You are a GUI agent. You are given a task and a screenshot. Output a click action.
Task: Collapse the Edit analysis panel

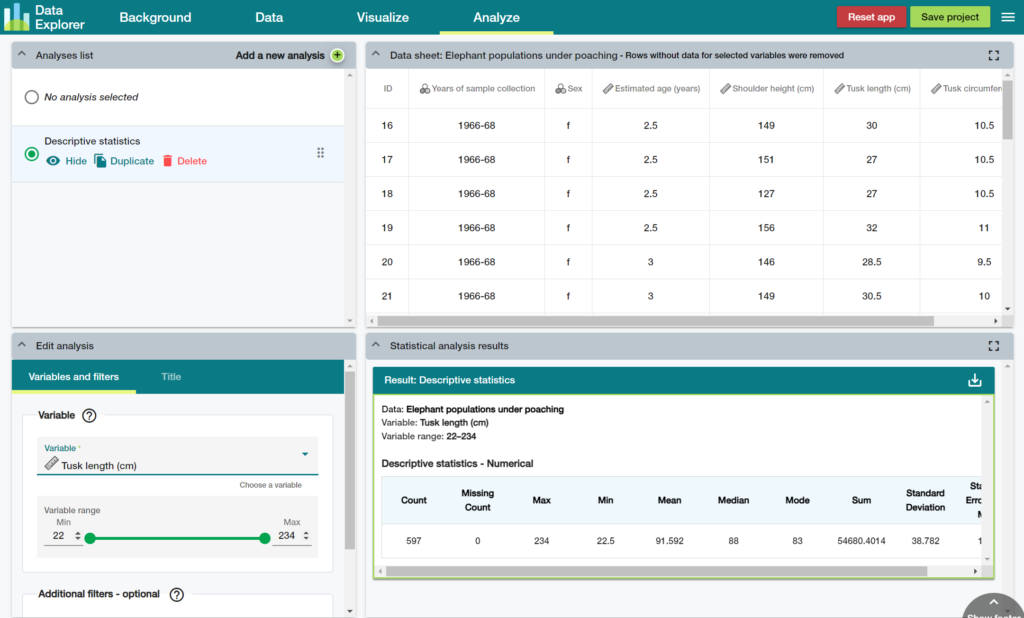click(22, 346)
